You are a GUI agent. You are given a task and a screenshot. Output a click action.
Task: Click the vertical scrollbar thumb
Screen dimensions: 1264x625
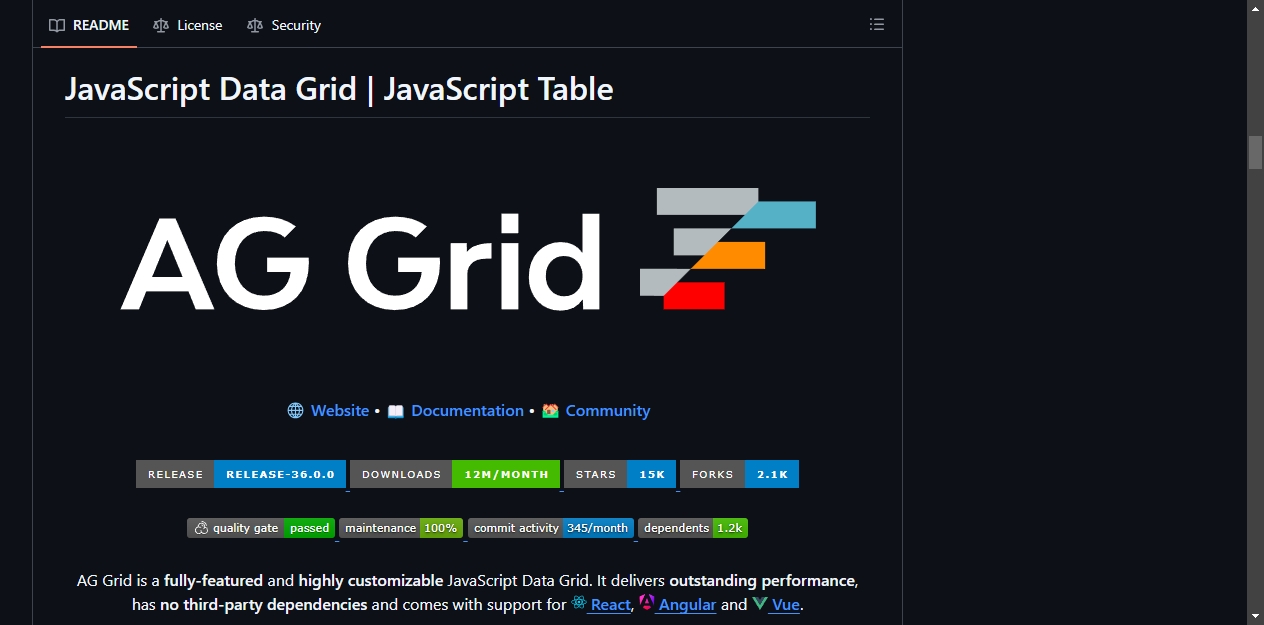[1255, 152]
